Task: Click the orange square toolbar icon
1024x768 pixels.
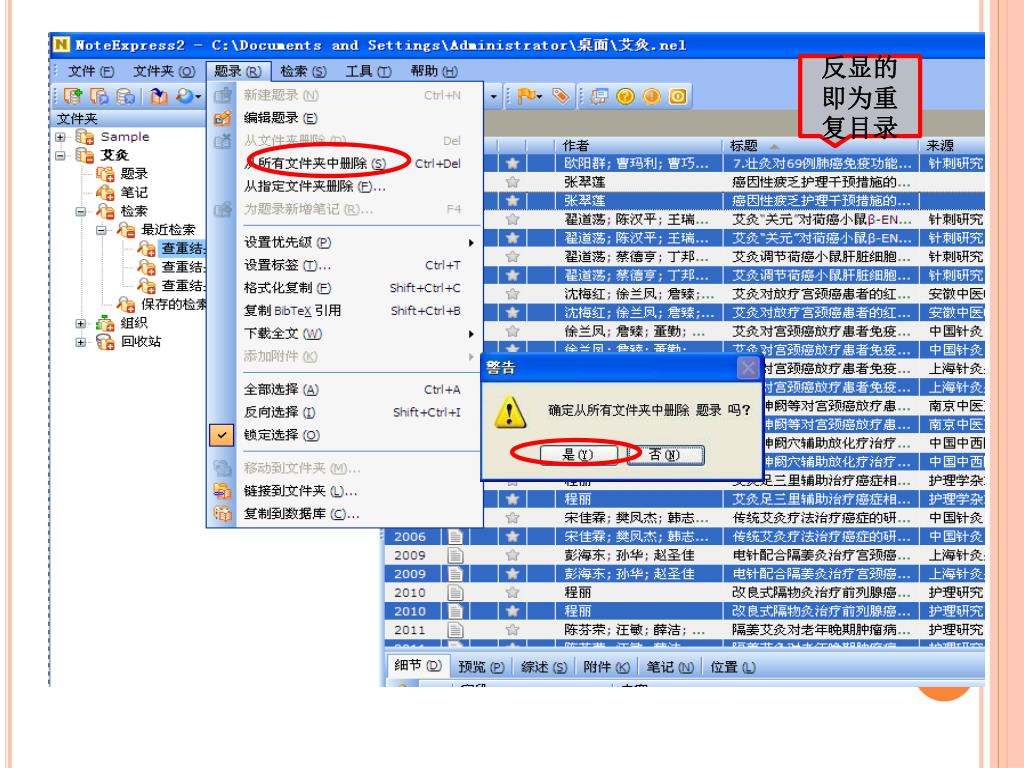Action: click(x=678, y=97)
